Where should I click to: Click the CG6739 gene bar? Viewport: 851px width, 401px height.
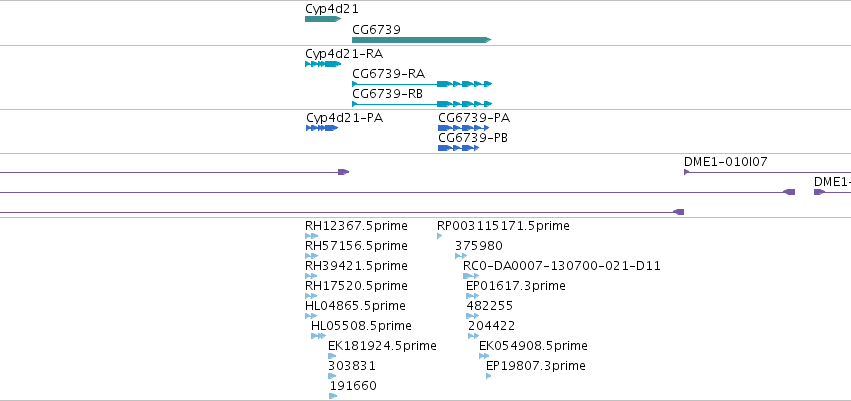422,40
